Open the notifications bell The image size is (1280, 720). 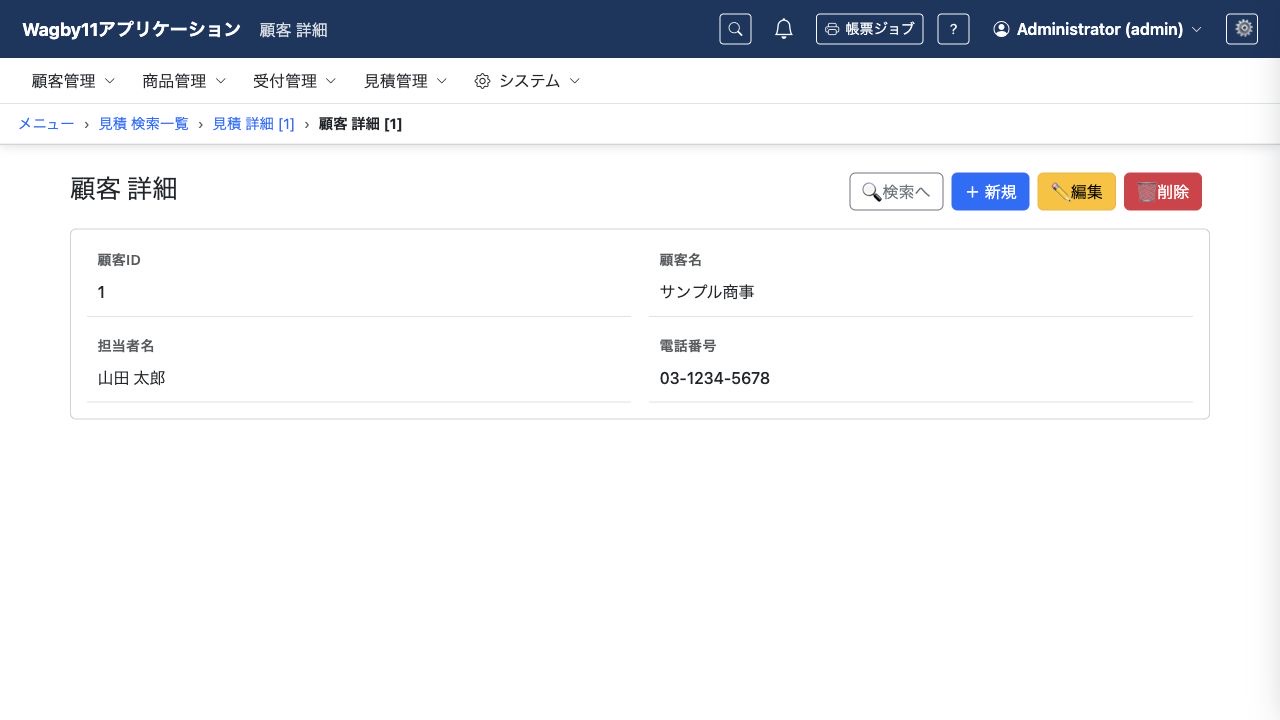784,29
